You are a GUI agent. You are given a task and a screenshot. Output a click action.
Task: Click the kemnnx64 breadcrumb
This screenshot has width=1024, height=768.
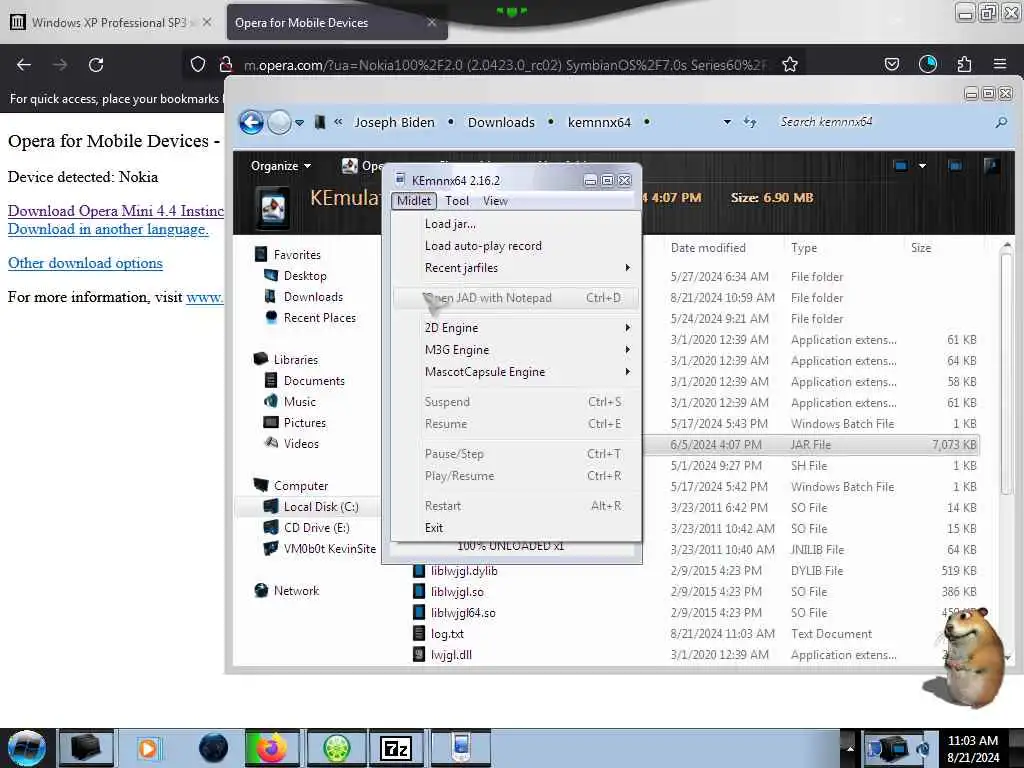click(599, 122)
